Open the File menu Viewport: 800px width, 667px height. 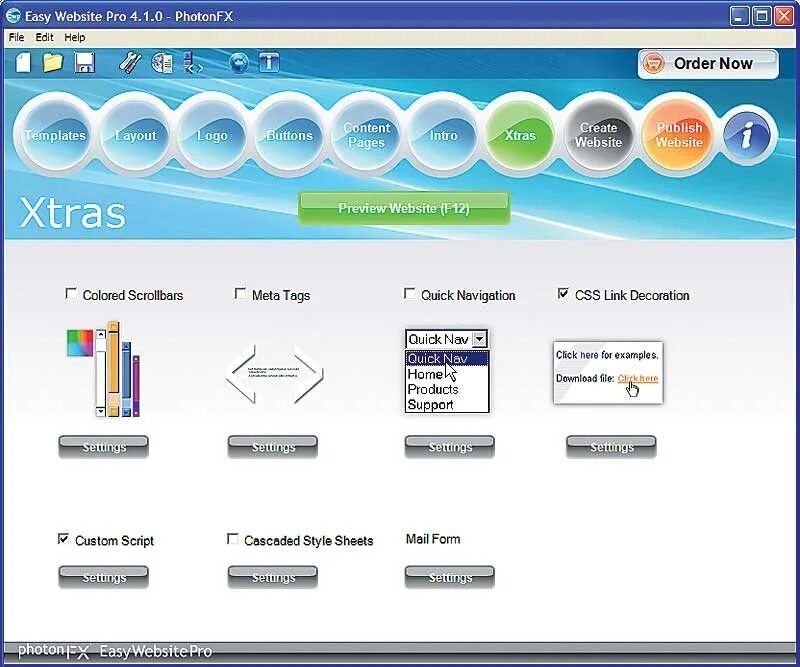click(16, 37)
